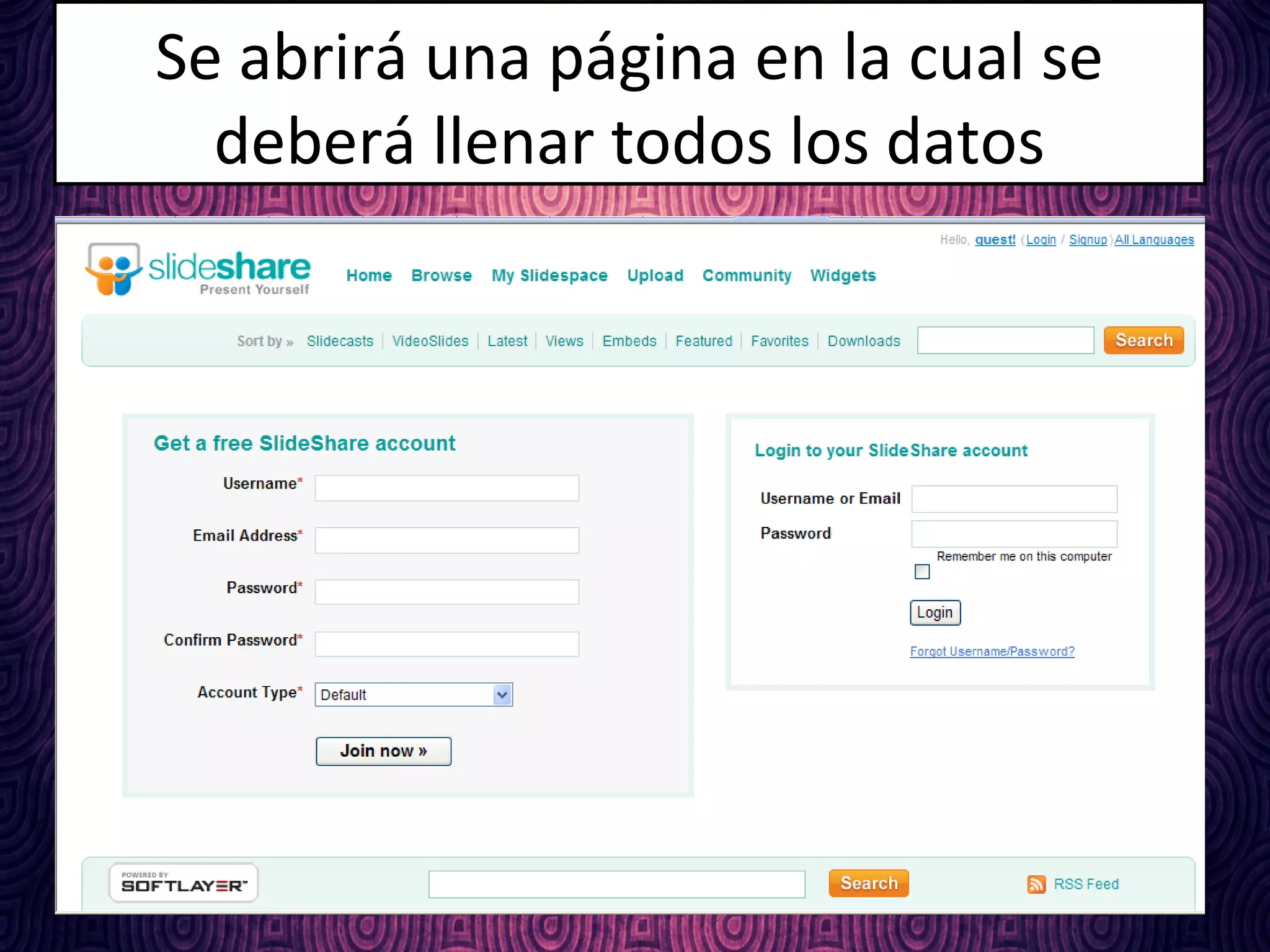The width and height of the screenshot is (1270, 952).
Task: Click the bottom orange Search button
Action: point(869,883)
